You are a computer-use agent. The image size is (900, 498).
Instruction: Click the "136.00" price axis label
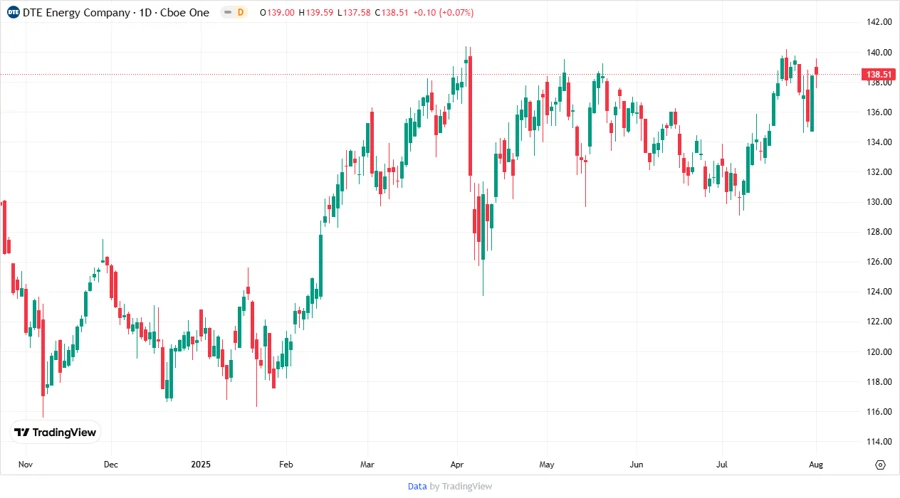pos(879,112)
